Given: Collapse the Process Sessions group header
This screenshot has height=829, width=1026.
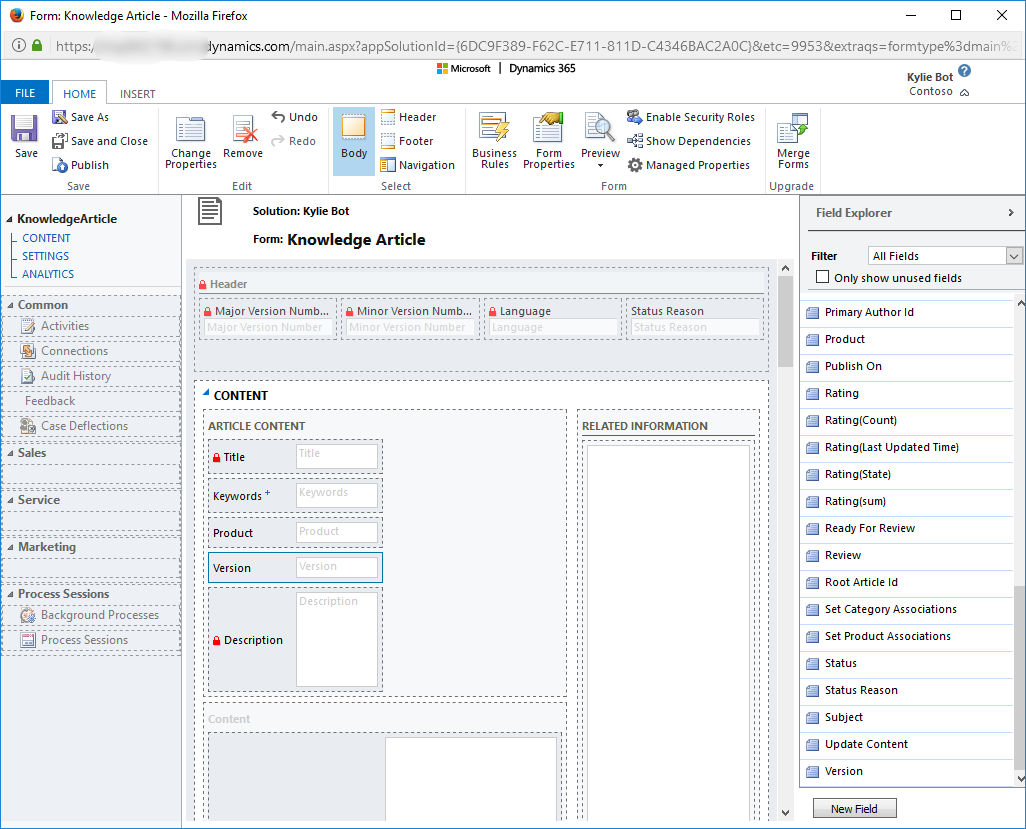Looking at the screenshot, I should point(10,594).
